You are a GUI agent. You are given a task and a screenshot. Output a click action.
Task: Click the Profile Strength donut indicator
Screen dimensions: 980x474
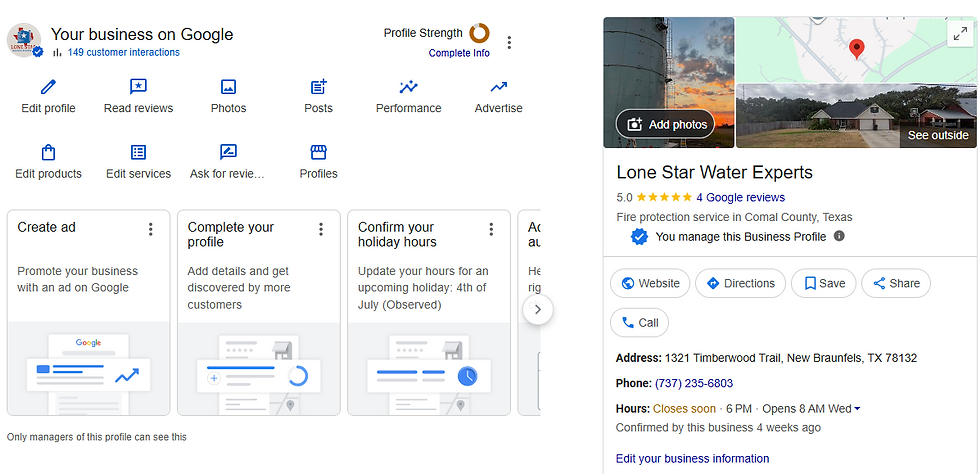point(479,33)
